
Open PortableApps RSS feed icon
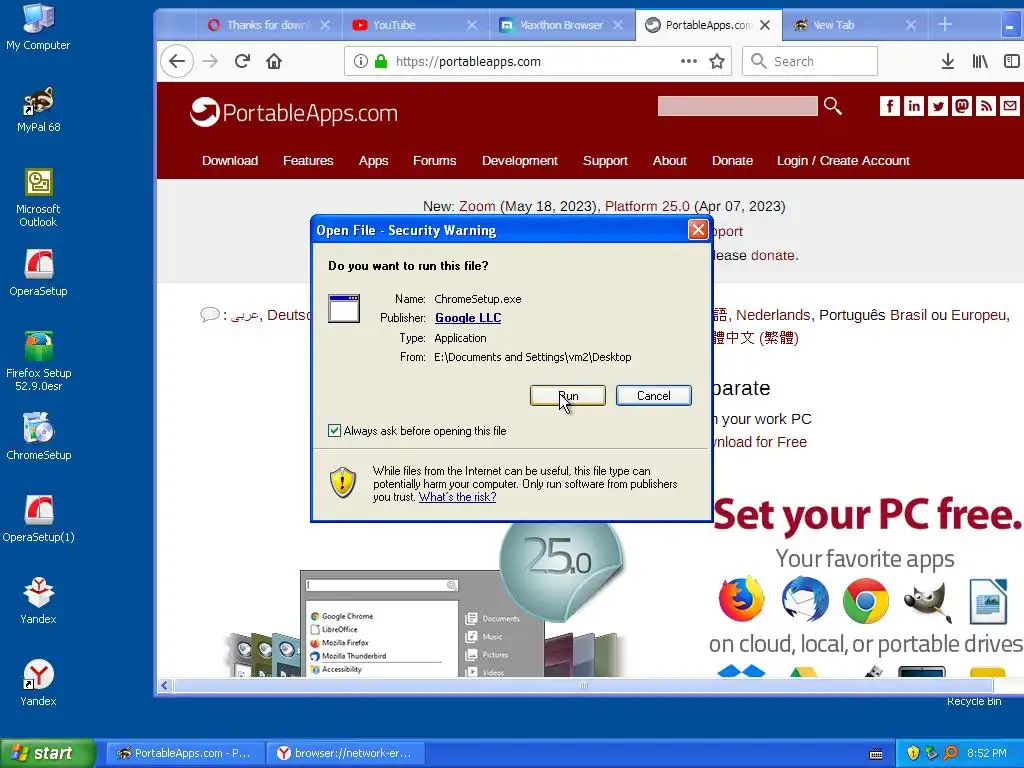(x=986, y=106)
